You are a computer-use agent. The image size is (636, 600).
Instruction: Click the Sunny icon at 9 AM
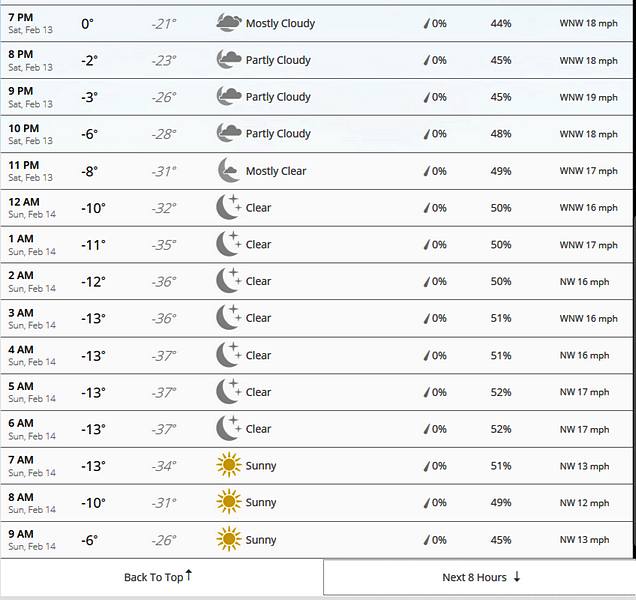(229, 539)
